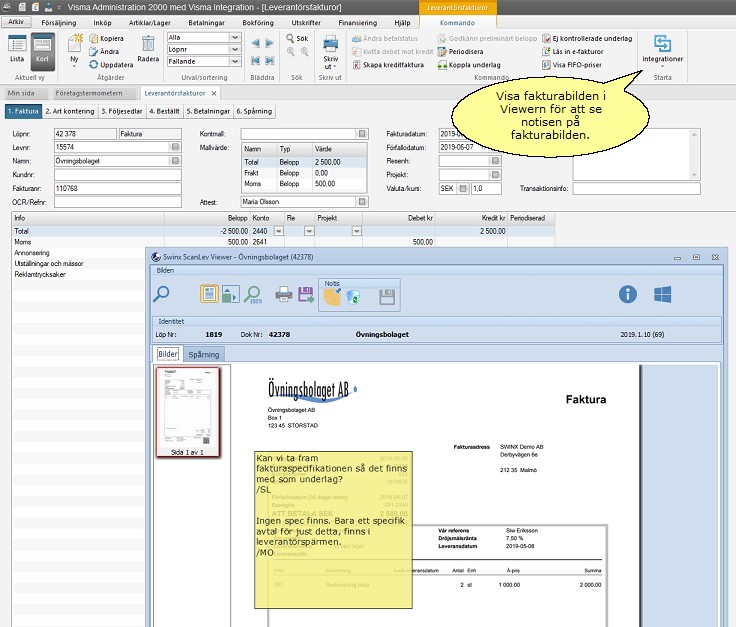Click OCR/Refnr input field
736x627 pixels.
[118, 202]
